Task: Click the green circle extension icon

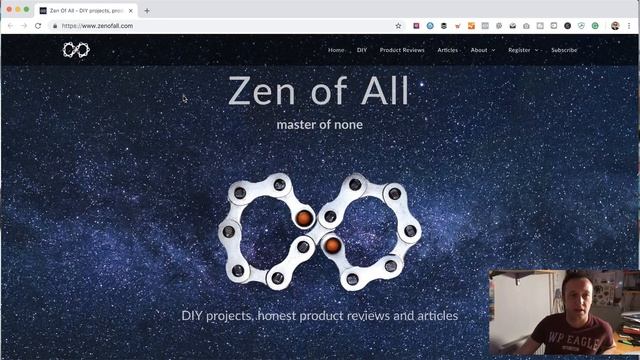Action: coord(595,26)
